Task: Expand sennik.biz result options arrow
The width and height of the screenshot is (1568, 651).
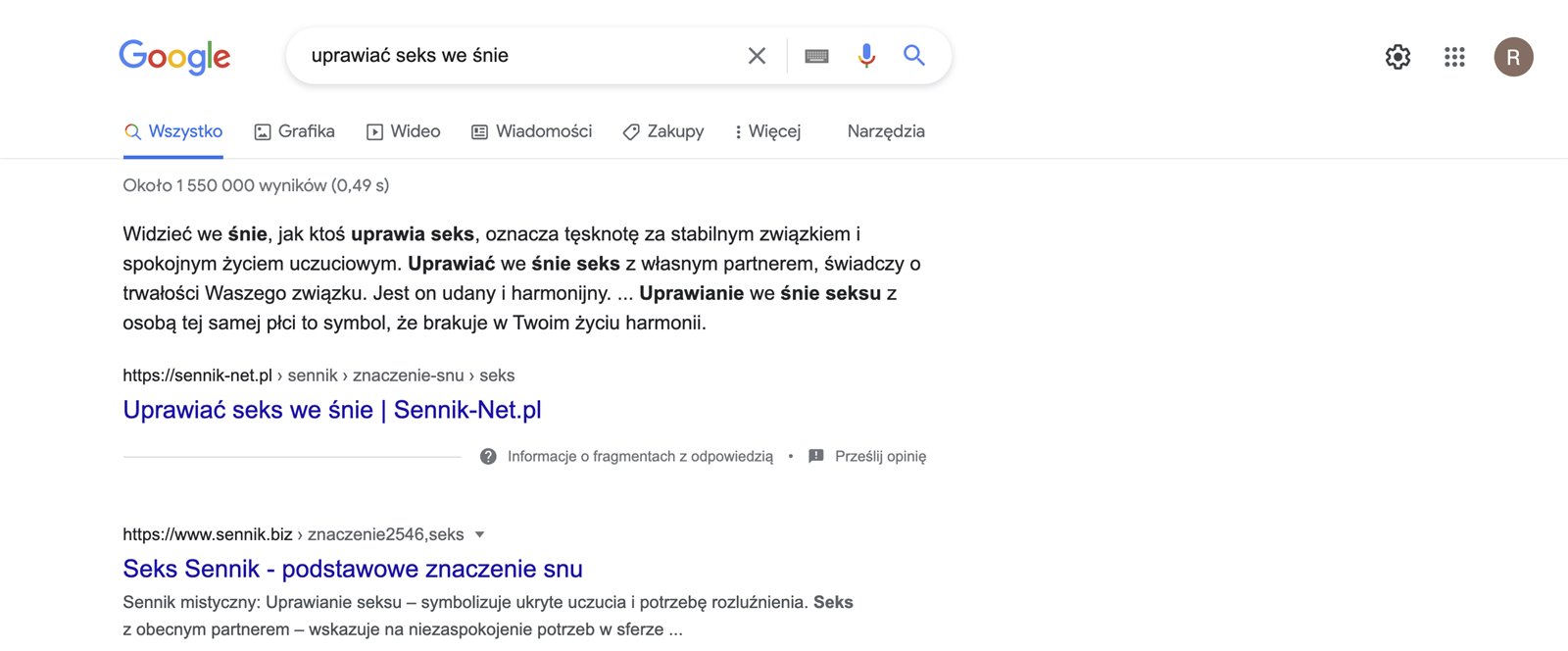Action: (479, 534)
